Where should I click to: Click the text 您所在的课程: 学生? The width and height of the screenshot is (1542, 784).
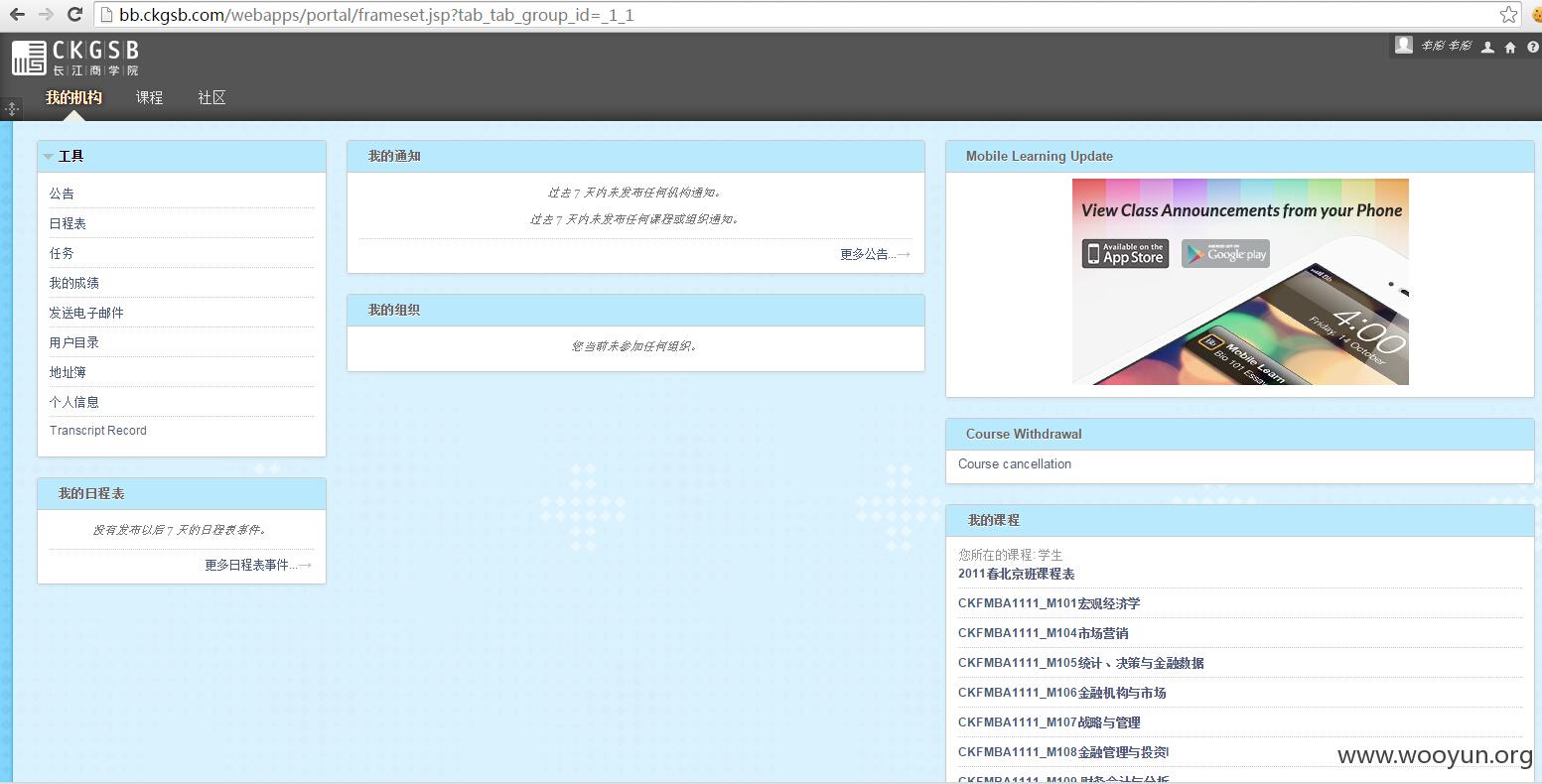pos(1010,555)
